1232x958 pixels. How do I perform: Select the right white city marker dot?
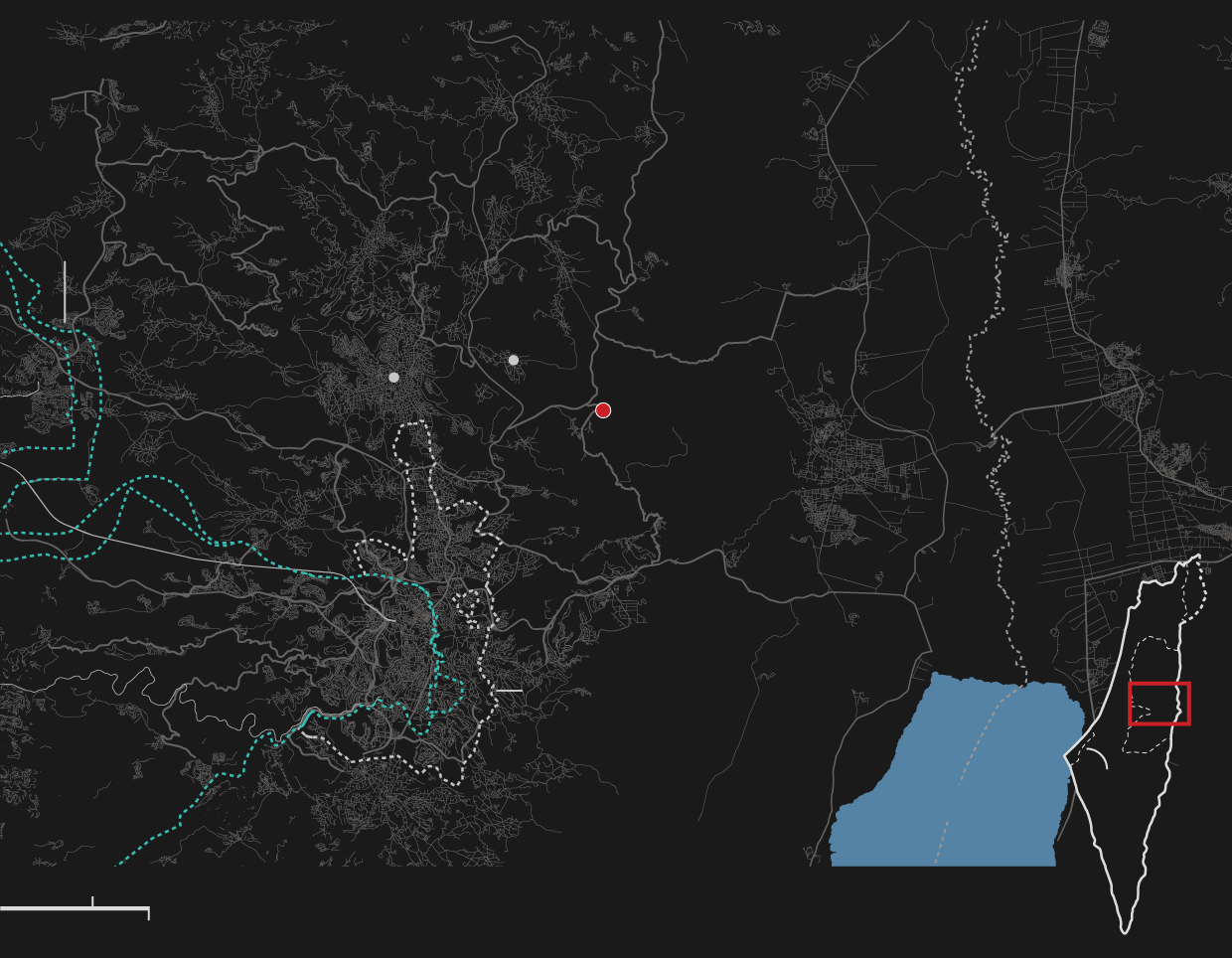[513, 360]
